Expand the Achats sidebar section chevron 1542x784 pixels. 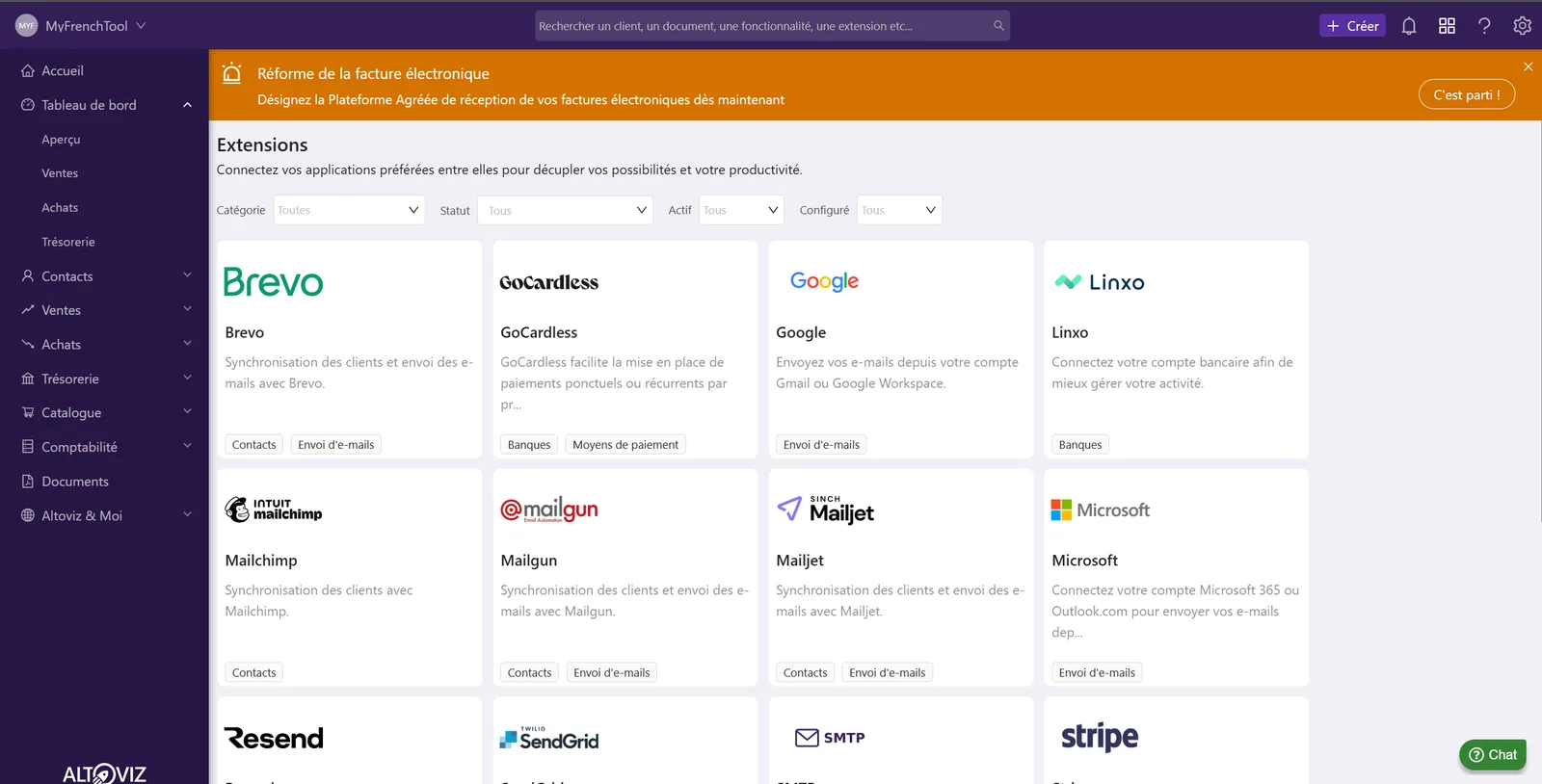click(x=187, y=344)
